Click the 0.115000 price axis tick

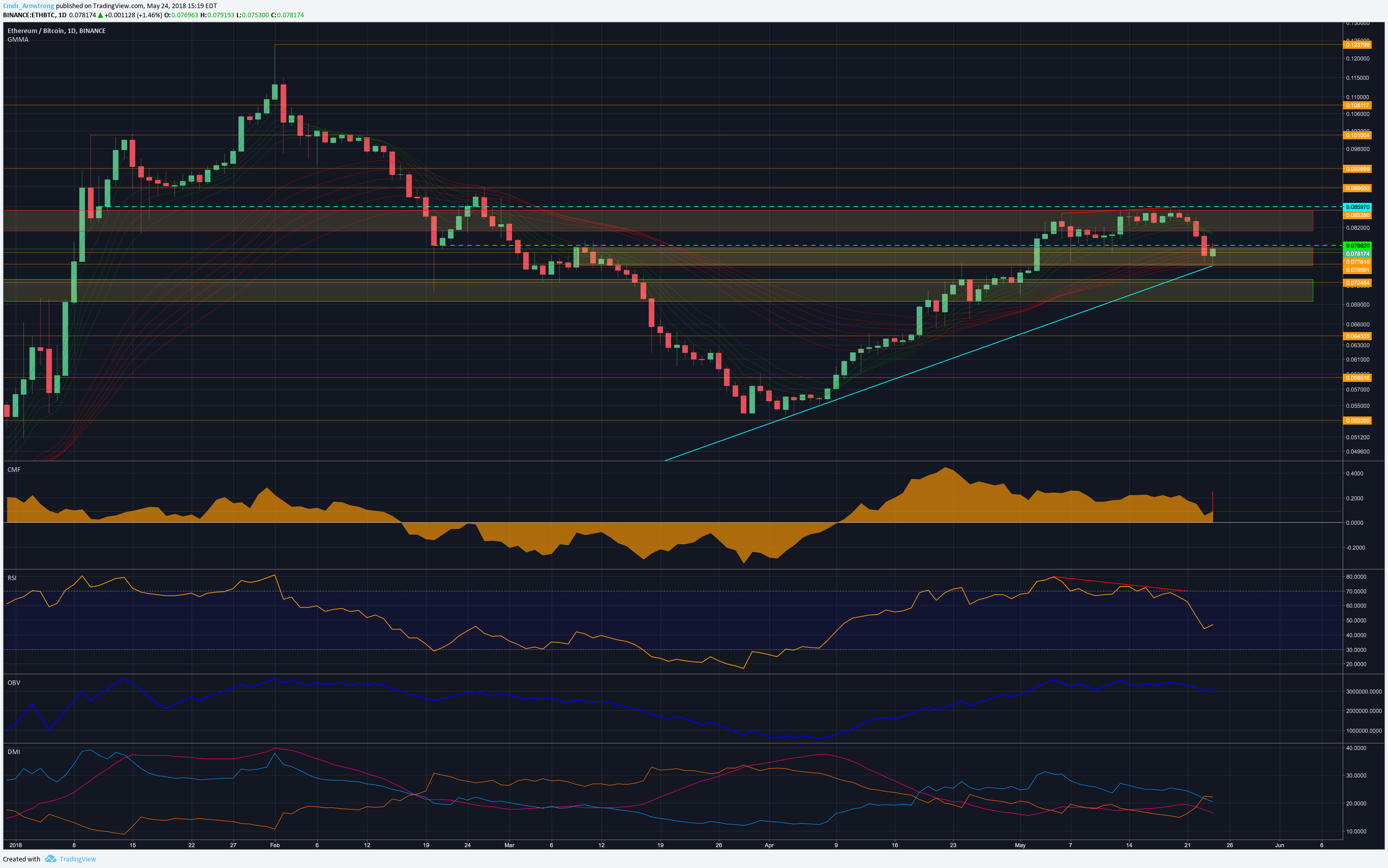pyautogui.click(x=1358, y=78)
